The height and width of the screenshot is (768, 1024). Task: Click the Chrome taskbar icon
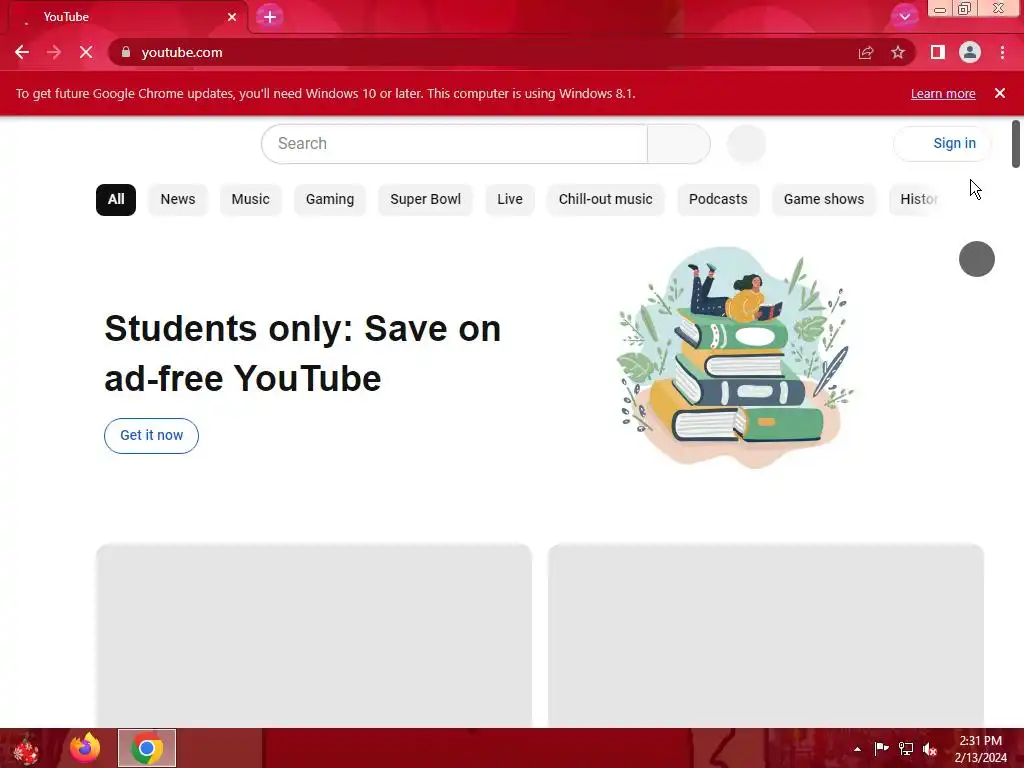147,748
